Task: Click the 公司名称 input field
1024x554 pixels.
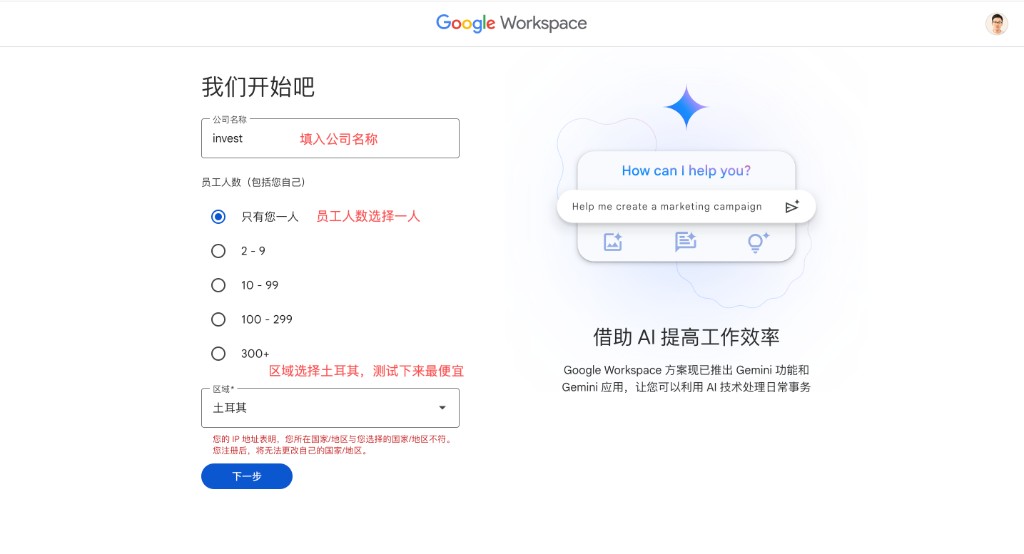Action: click(330, 138)
